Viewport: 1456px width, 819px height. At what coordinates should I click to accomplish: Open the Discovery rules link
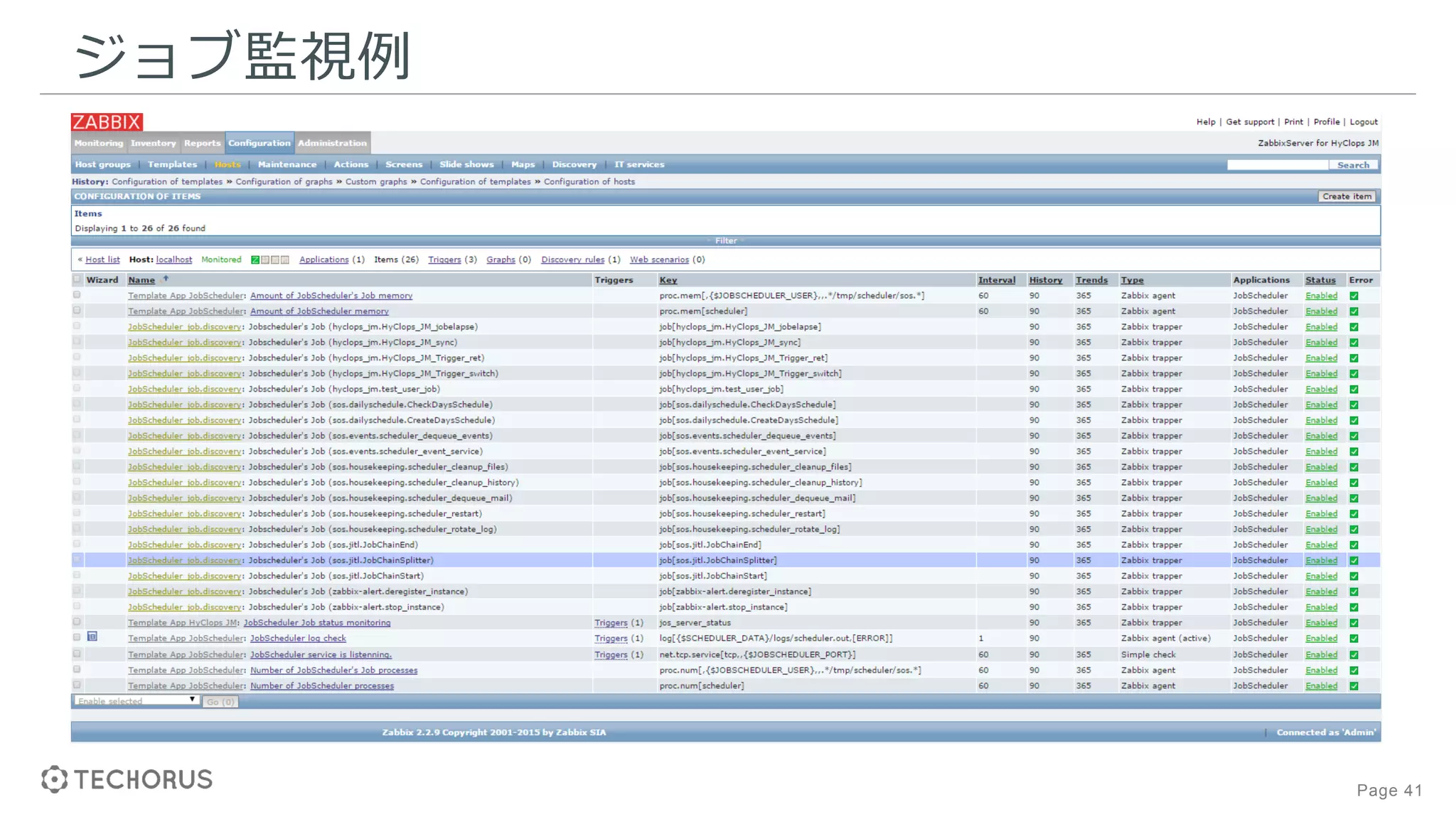pos(572,259)
